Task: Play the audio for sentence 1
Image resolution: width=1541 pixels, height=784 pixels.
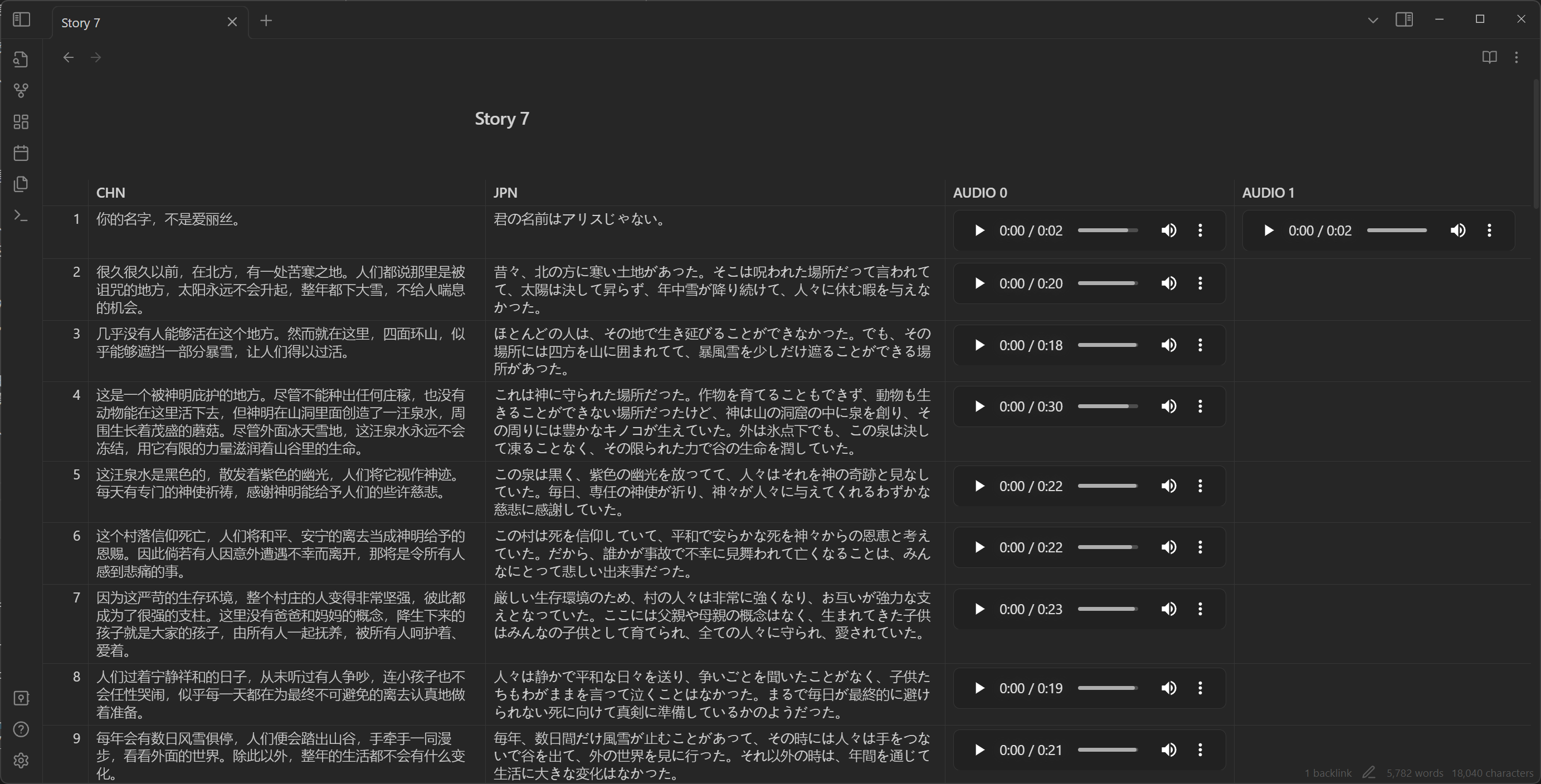Action: tap(979, 230)
